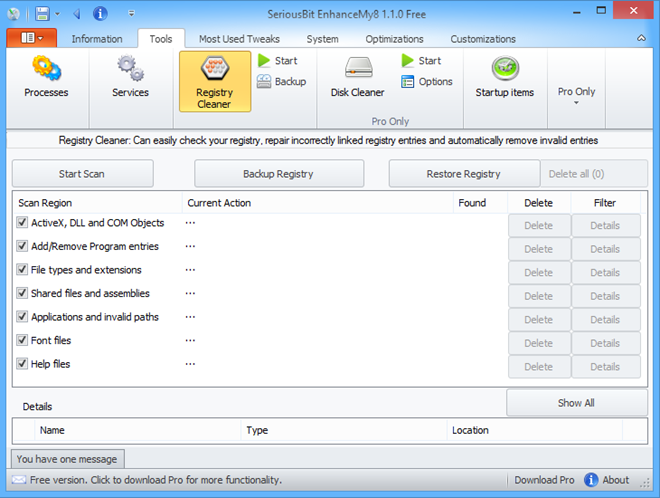Collapse the ribbon with the chevron
The height and width of the screenshot is (498, 660).
click(x=641, y=38)
